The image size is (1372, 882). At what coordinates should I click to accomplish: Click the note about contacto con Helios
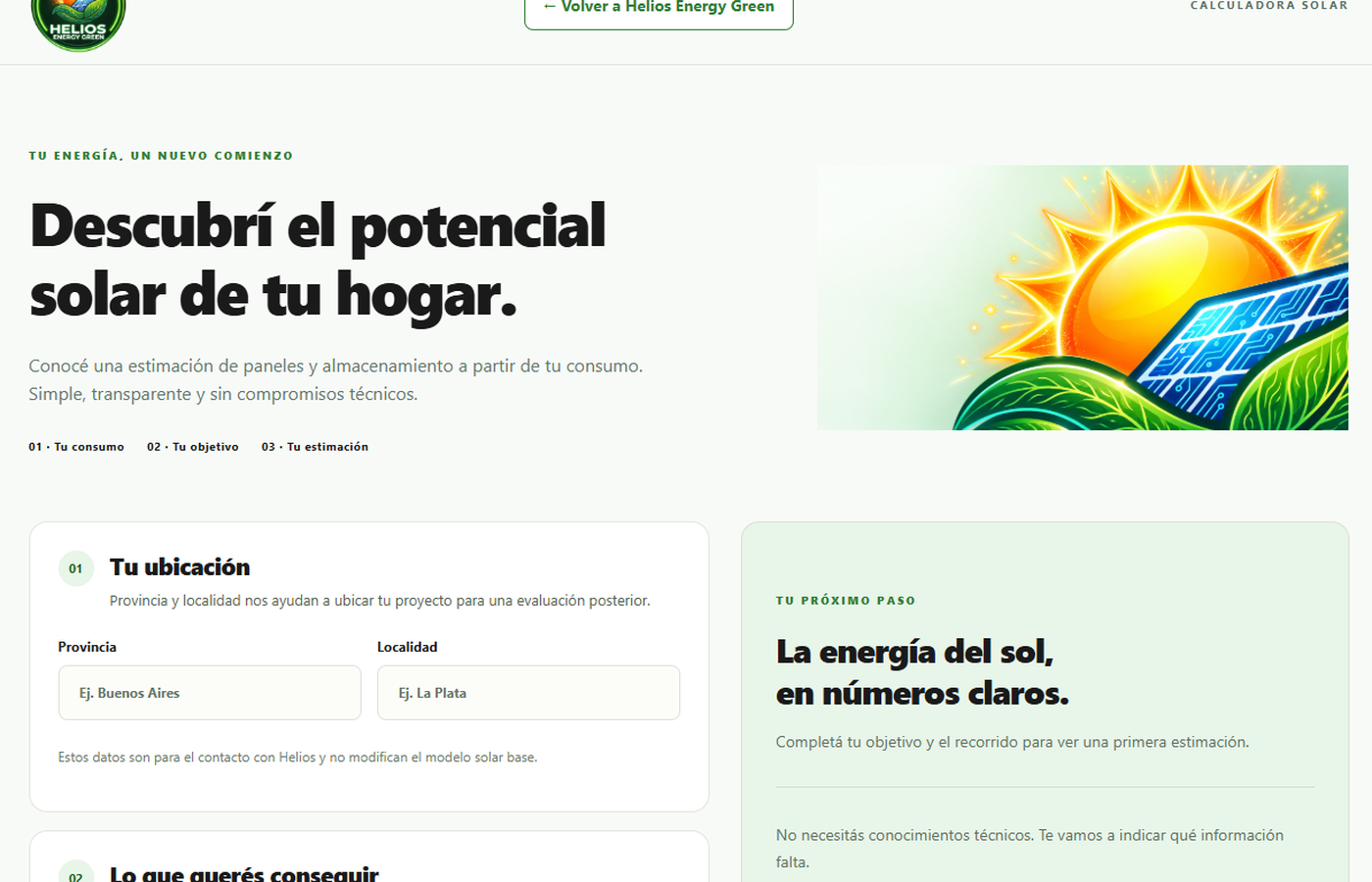click(298, 758)
